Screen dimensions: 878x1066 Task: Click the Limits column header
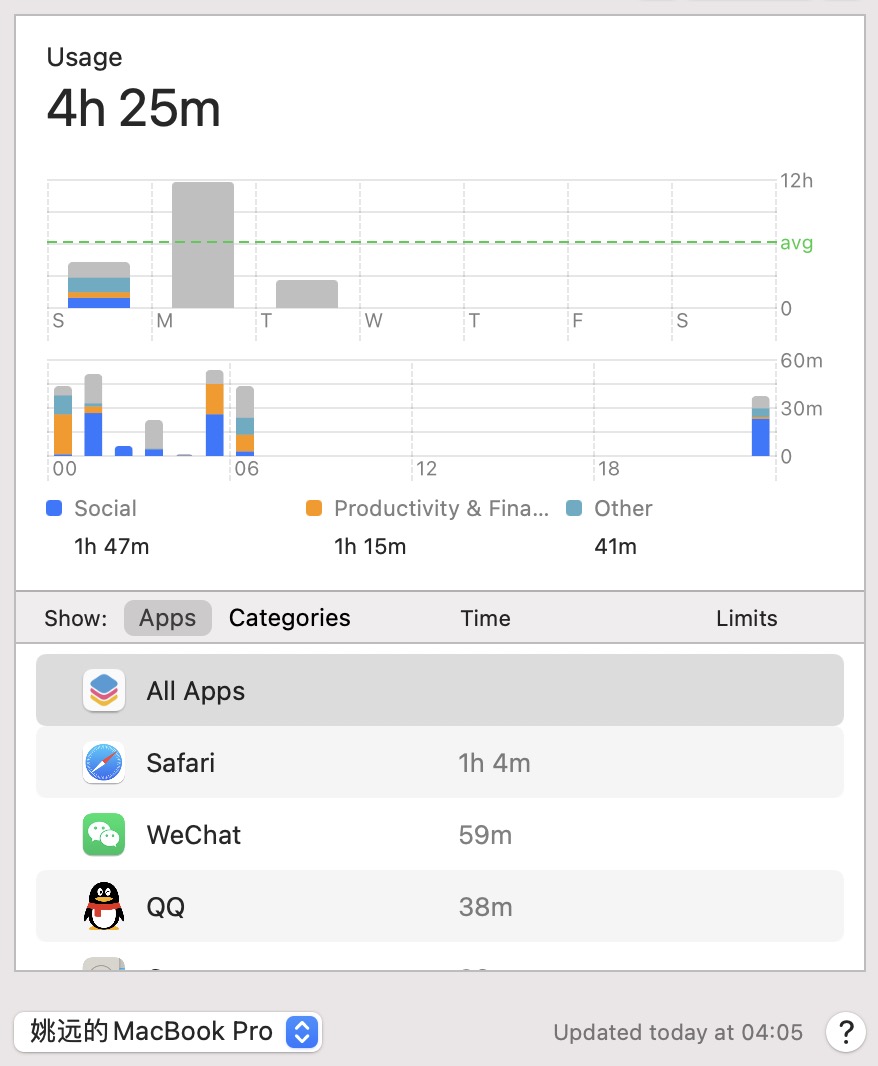click(x=746, y=618)
